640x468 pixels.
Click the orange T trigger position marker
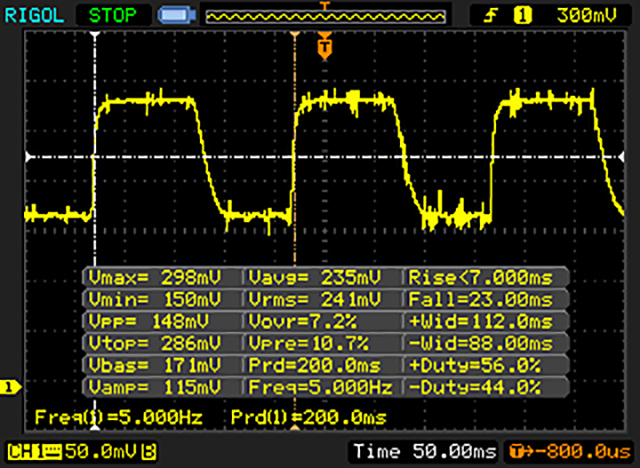click(323, 46)
